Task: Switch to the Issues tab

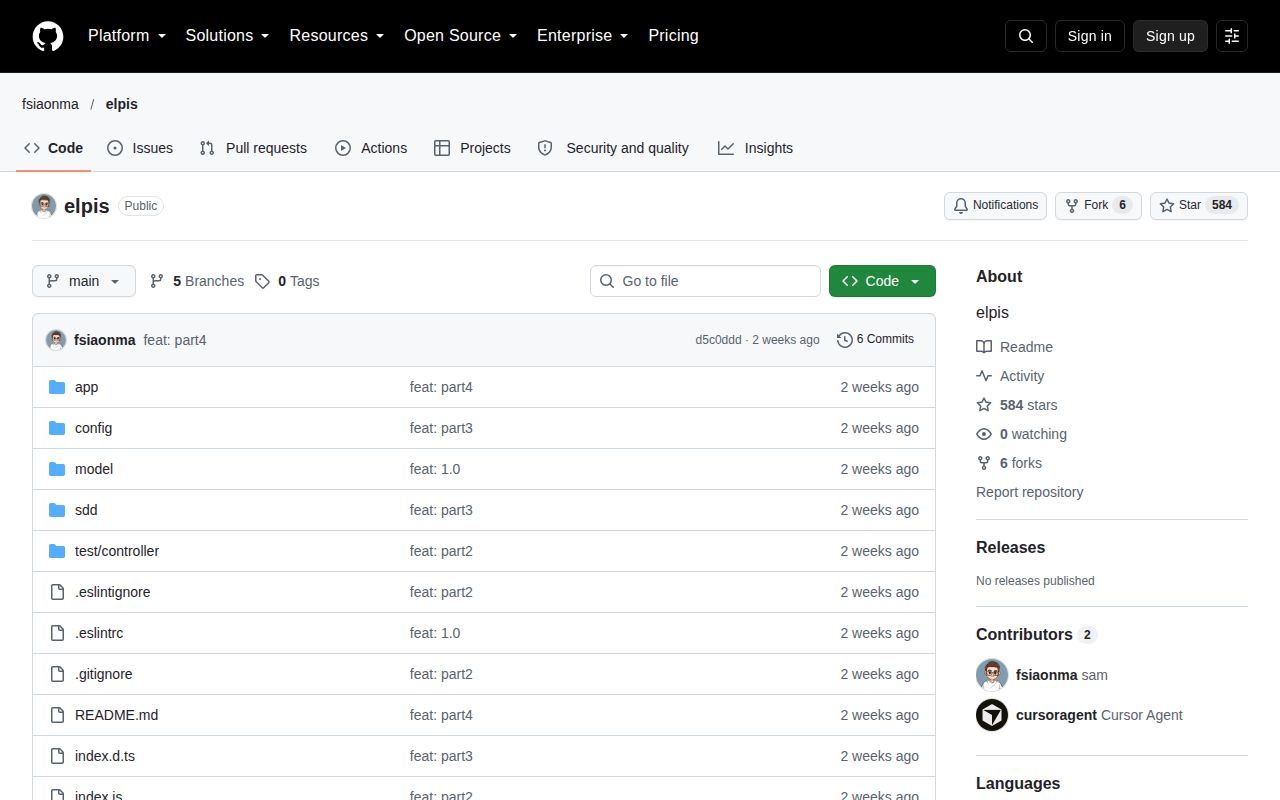Action: 140,148
